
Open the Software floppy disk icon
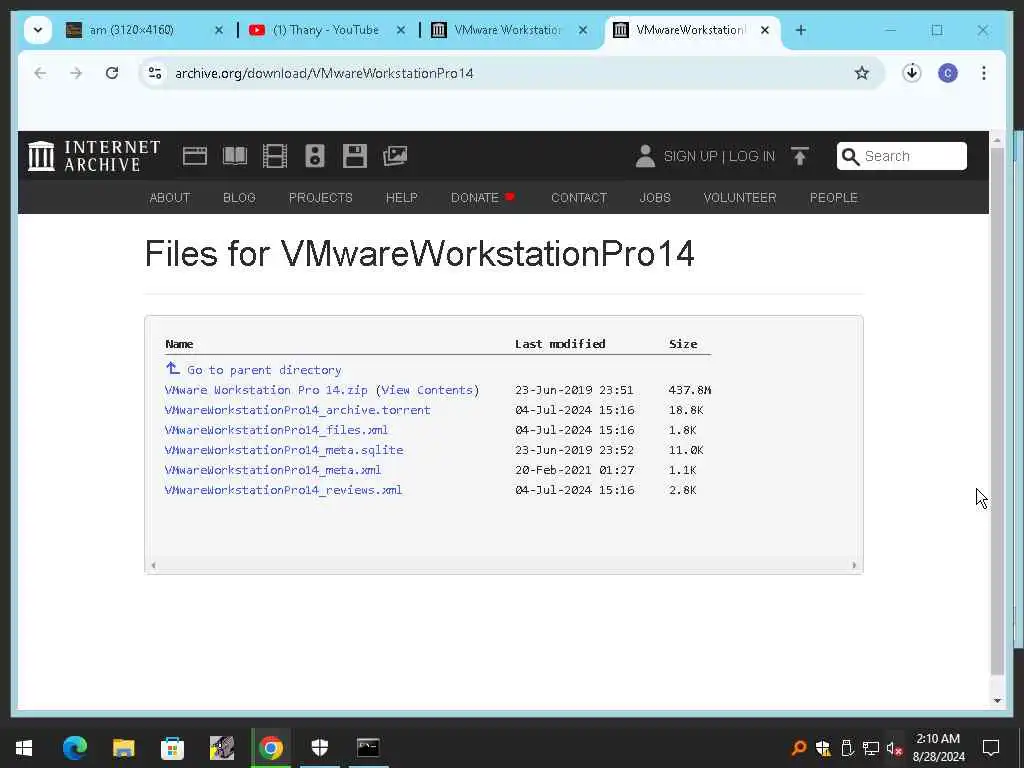(355, 156)
